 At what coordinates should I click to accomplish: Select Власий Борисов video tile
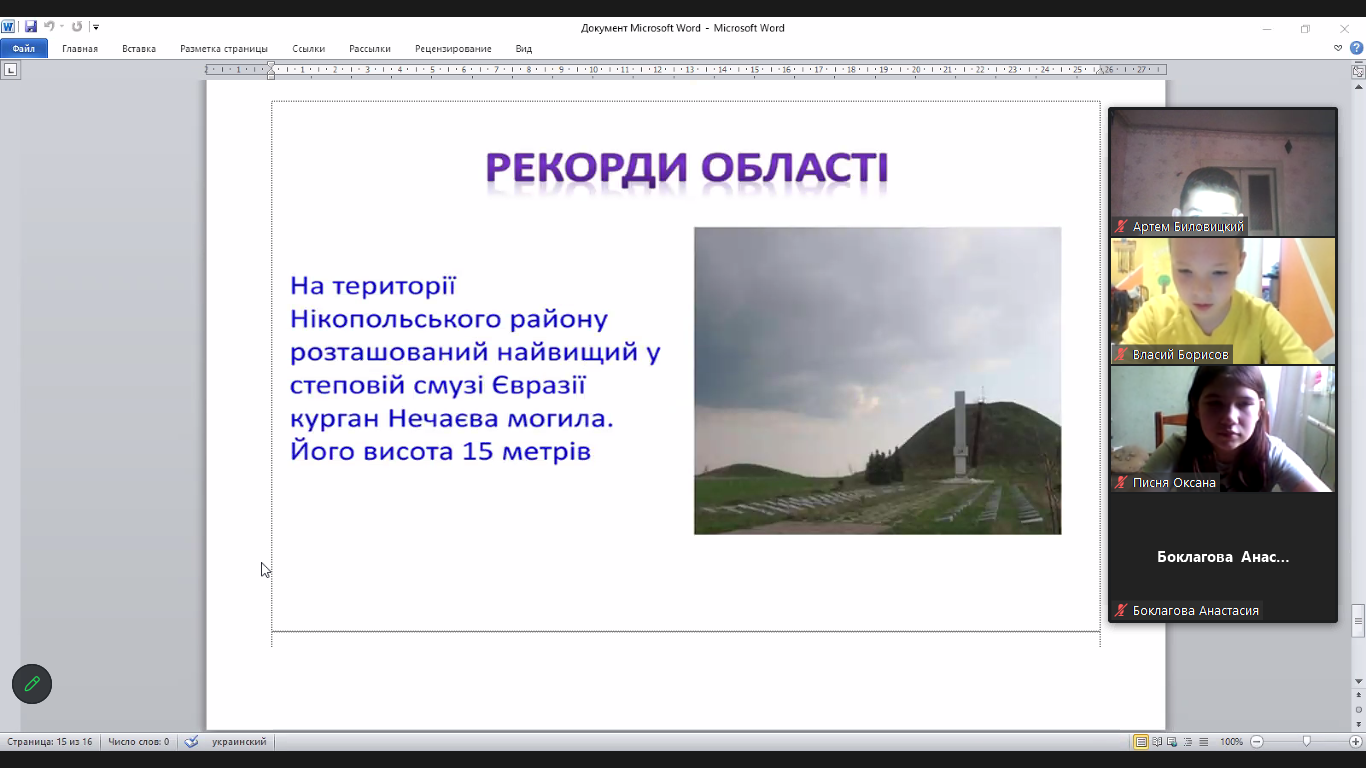point(1223,301)
